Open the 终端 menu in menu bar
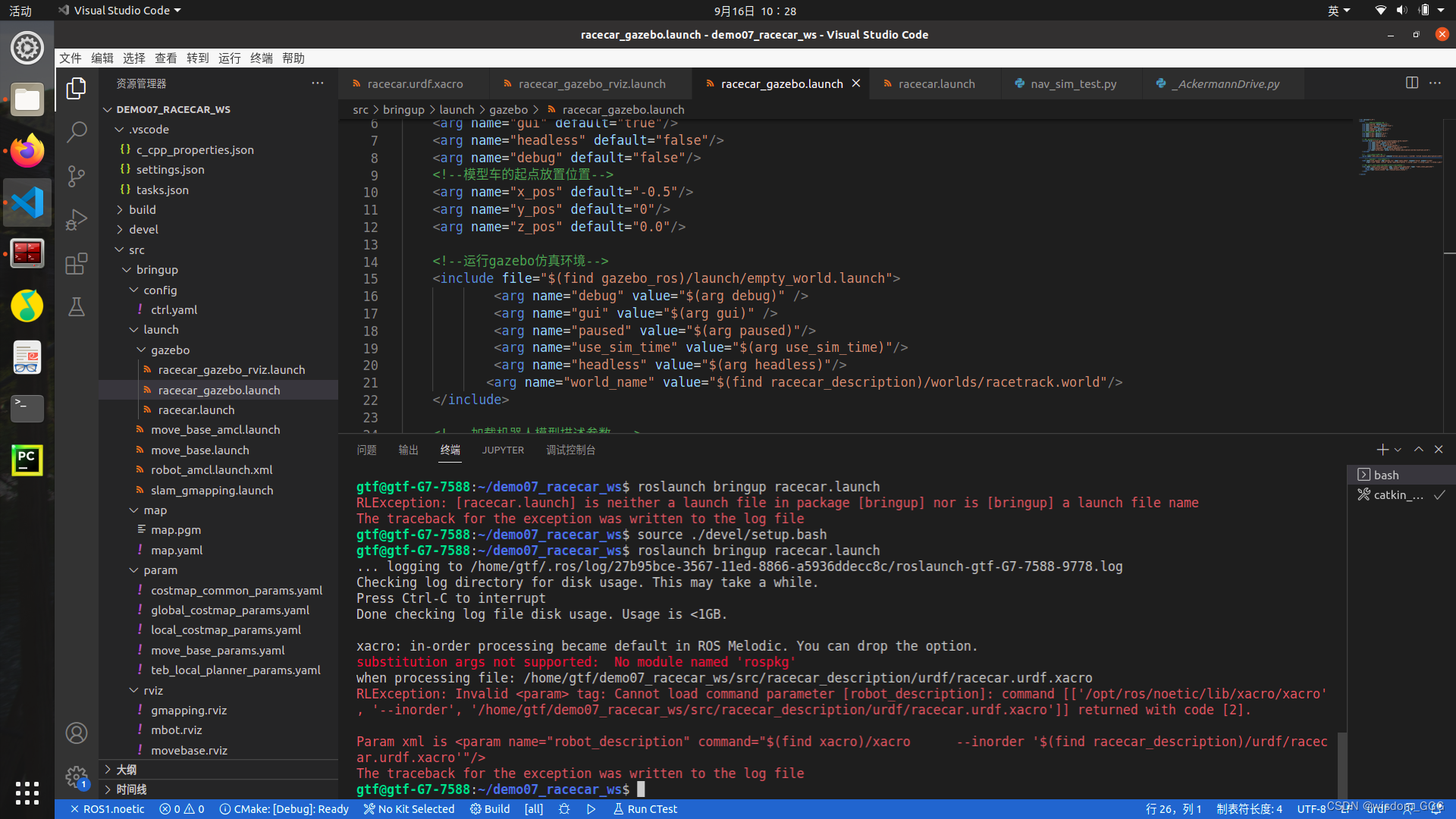Viewport: 1456px width, 819px height. coord(261,58)
